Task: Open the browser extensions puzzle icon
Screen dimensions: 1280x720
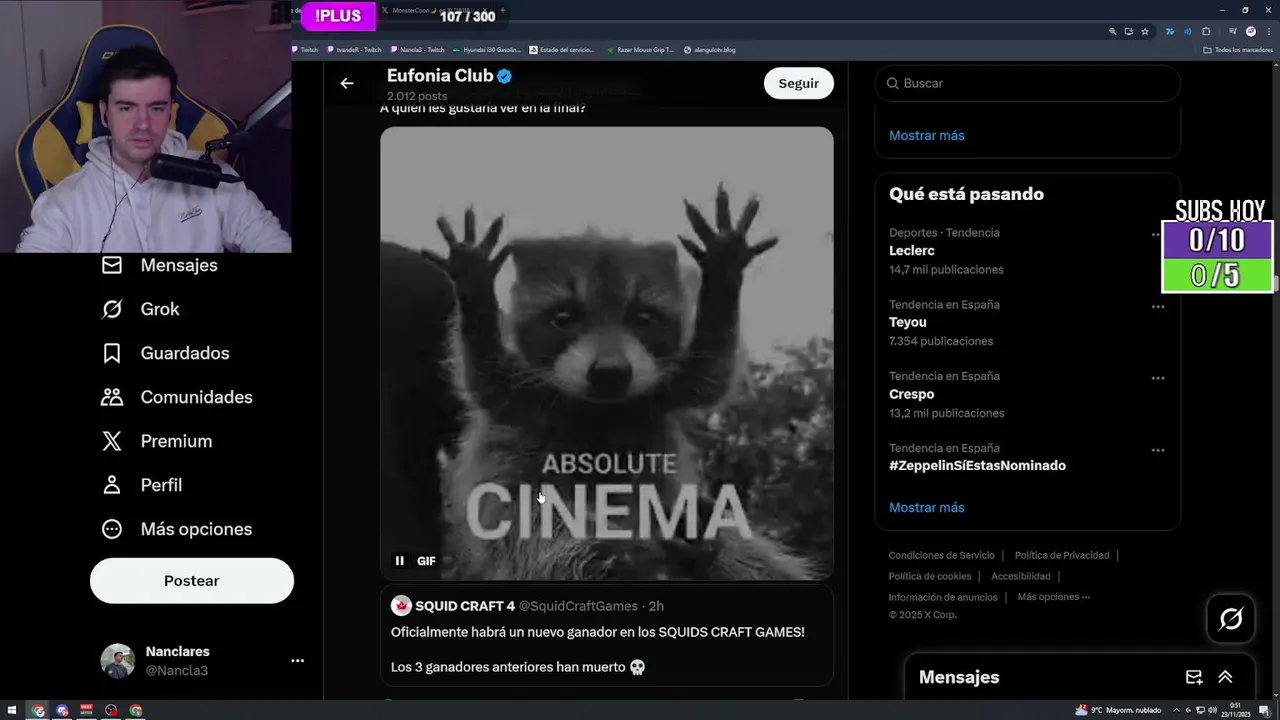Action: pos(1206,31)
